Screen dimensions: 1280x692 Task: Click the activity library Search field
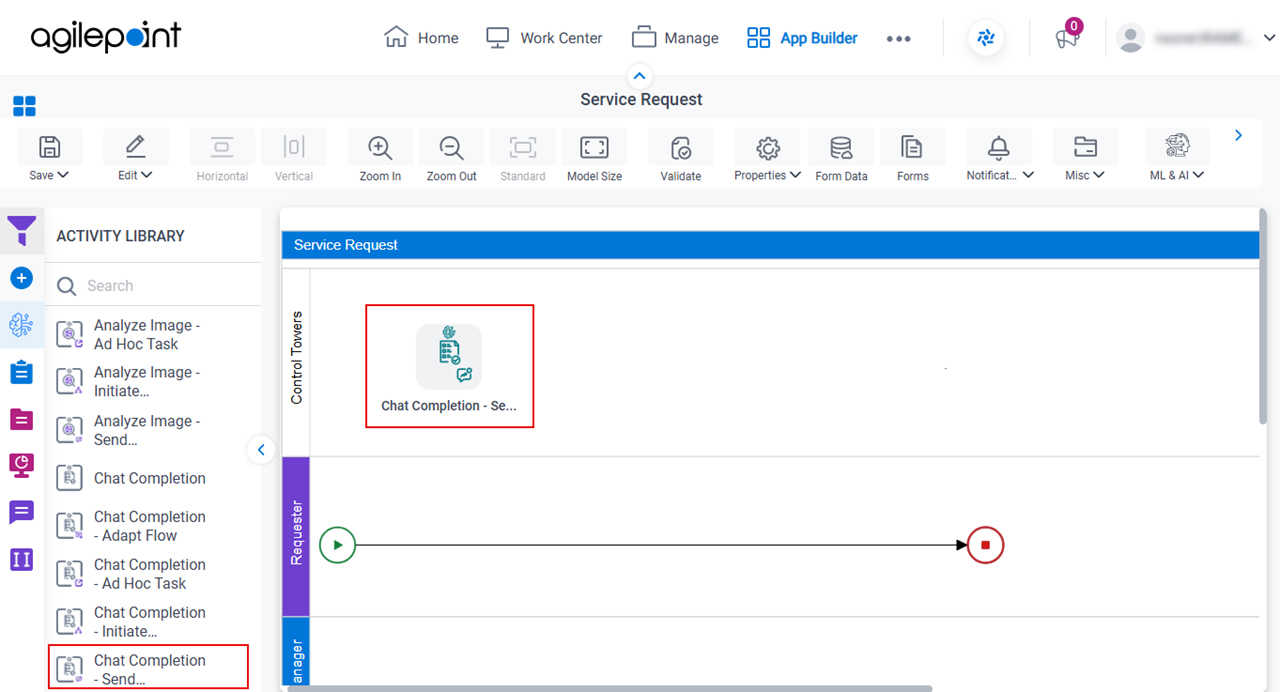154,286
